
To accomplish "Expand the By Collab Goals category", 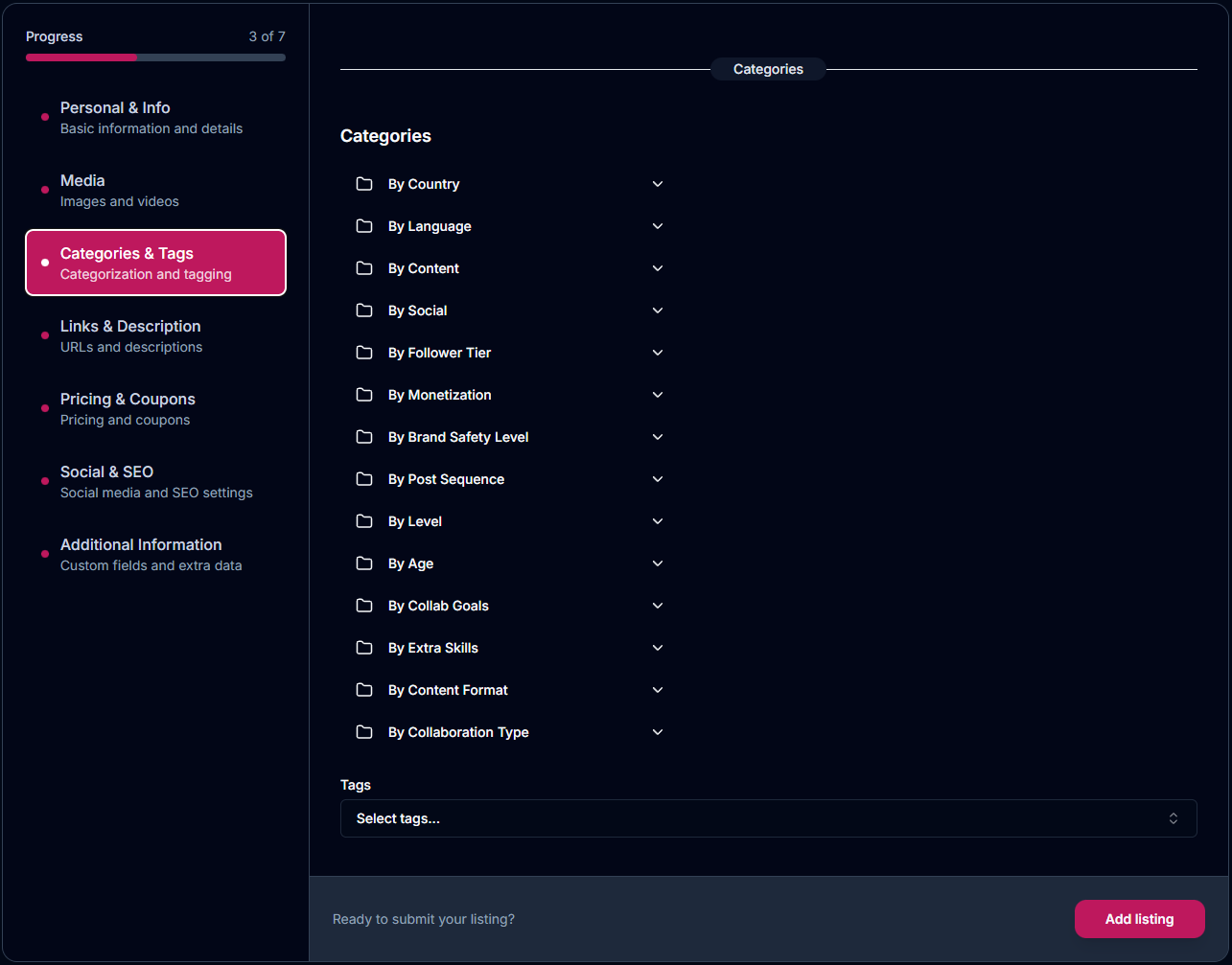I will tap(658, 605).
